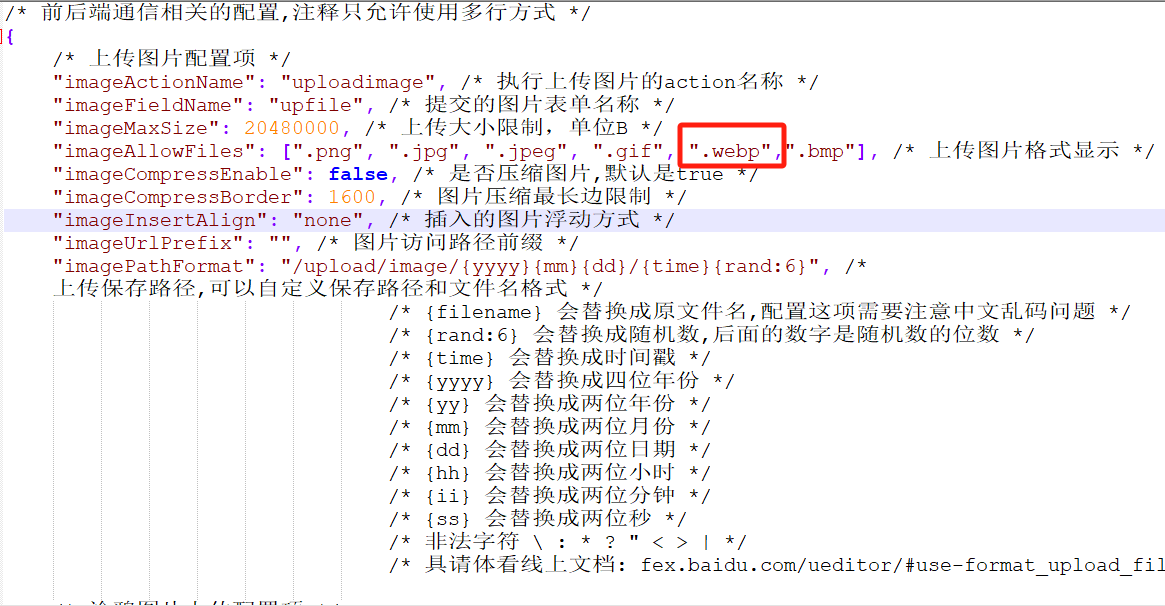Place cursor in the value 1600
Viewport: 1165px width, 606px height.
[351, 198]
